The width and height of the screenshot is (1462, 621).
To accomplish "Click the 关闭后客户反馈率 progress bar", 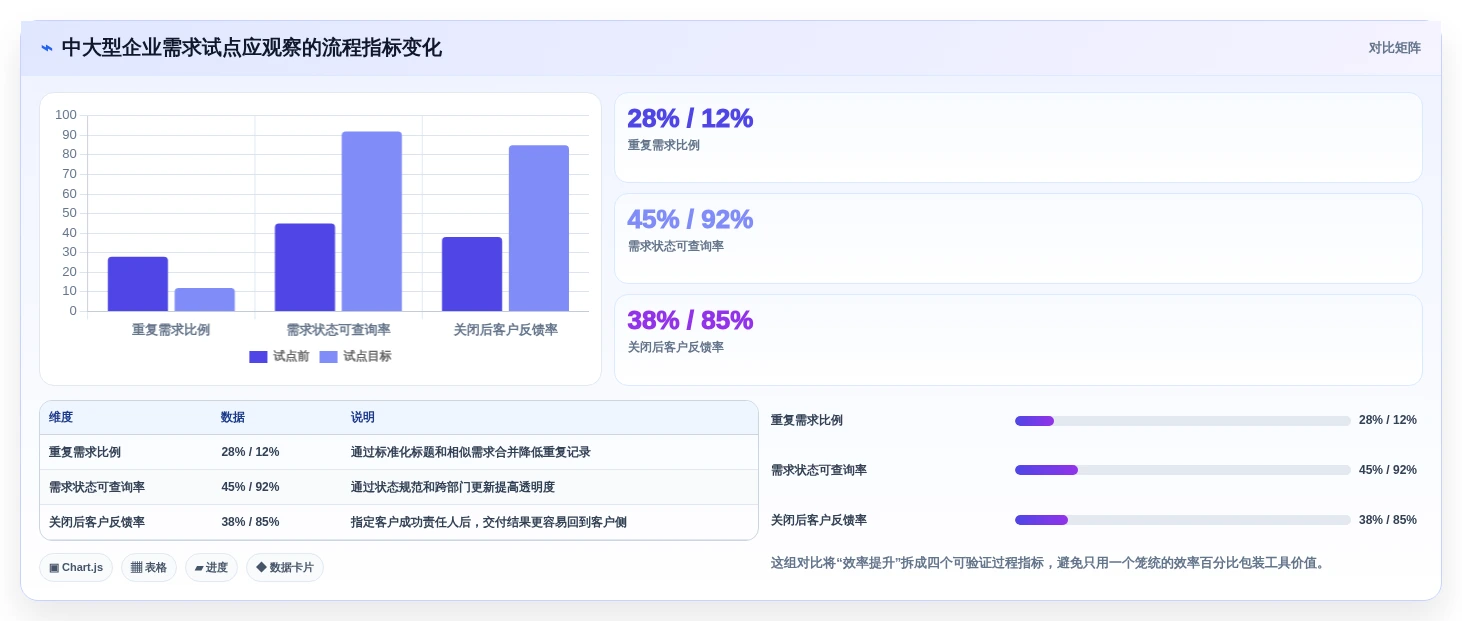I will 1183,520.
